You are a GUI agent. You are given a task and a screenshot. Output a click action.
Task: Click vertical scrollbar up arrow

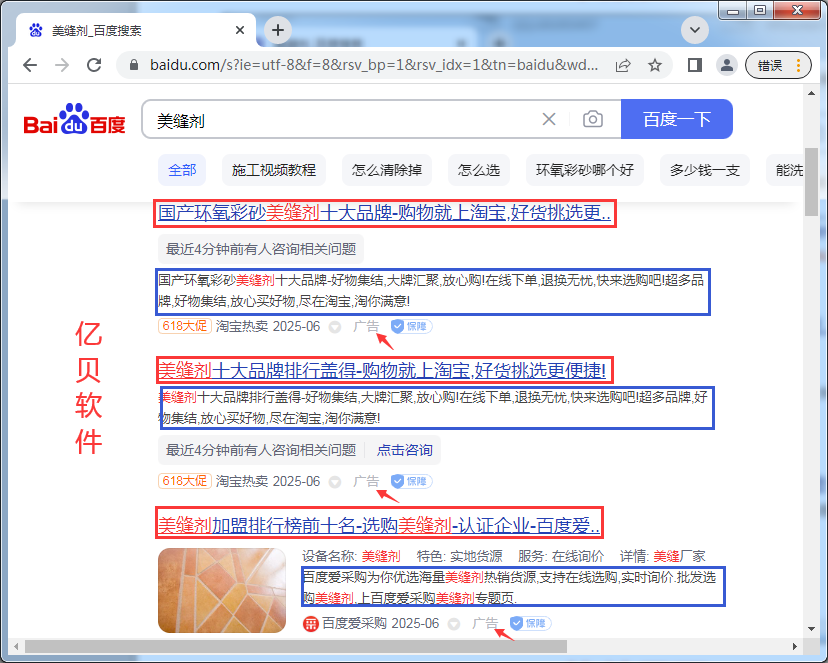(x=811, y=93)
